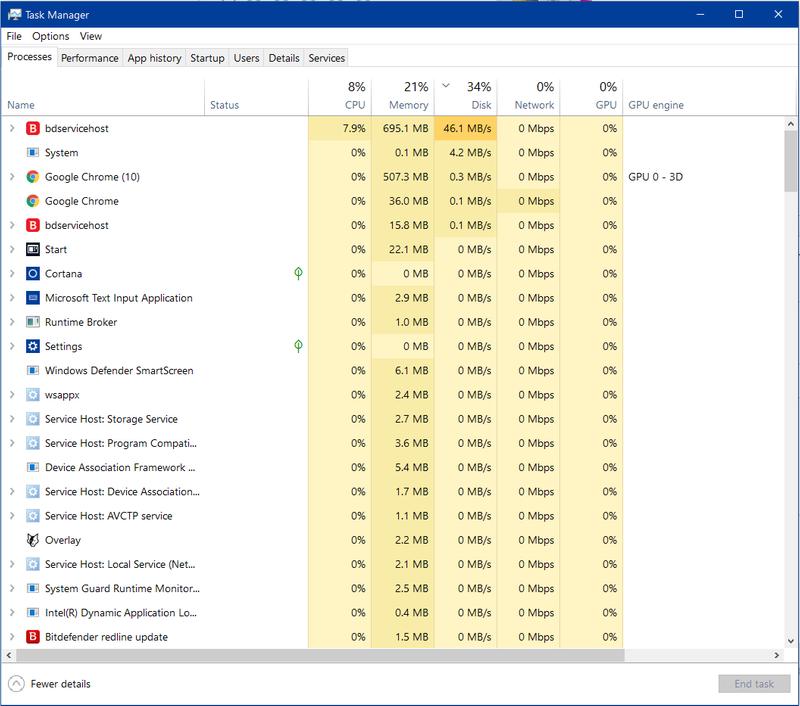Image resolution: width=800 pixels, height=706 pixels.
Task: Open the Startup tab
Action: click(x=207, y=58)
